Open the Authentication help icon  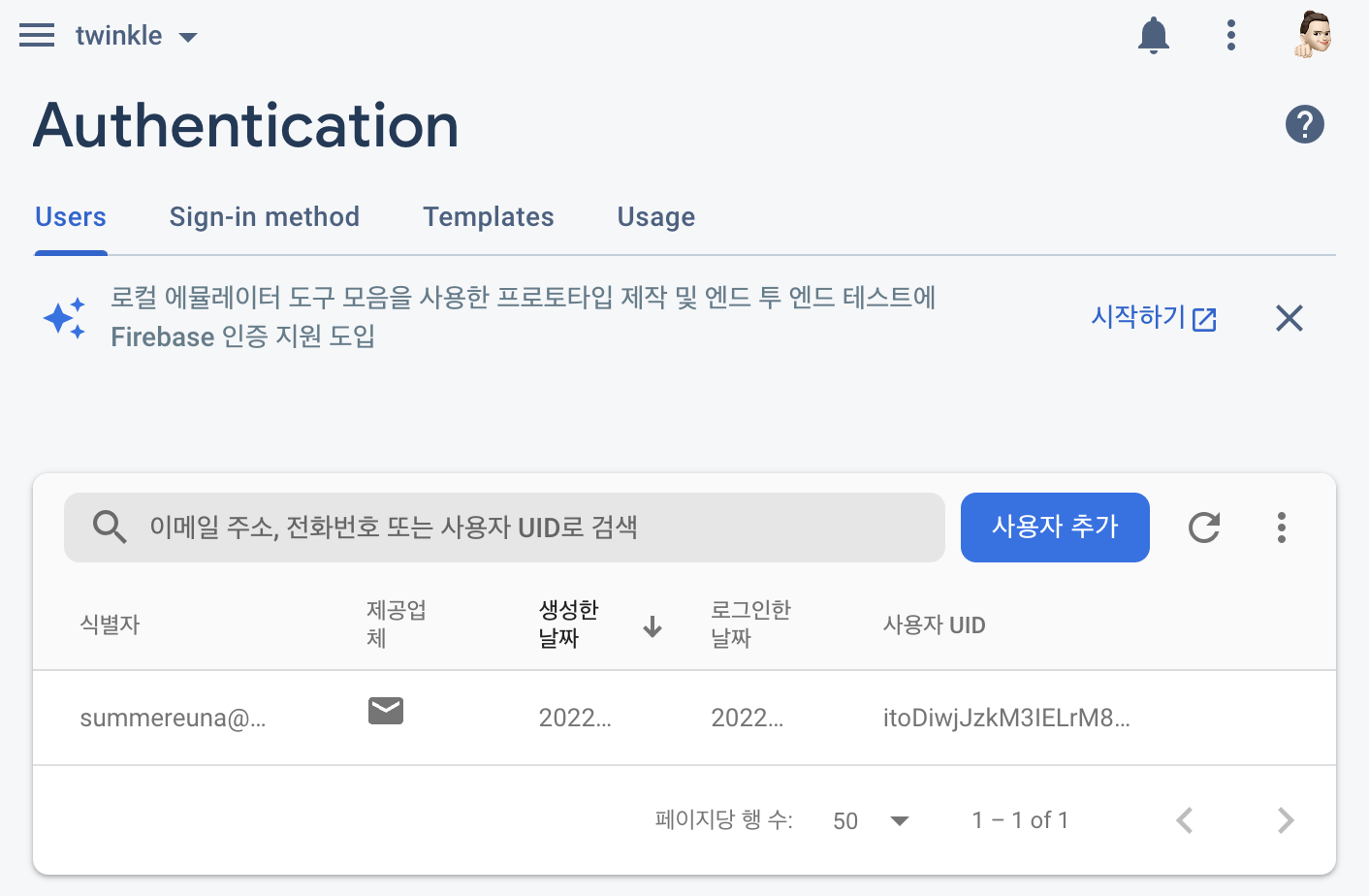click(x=1305, y=124)
